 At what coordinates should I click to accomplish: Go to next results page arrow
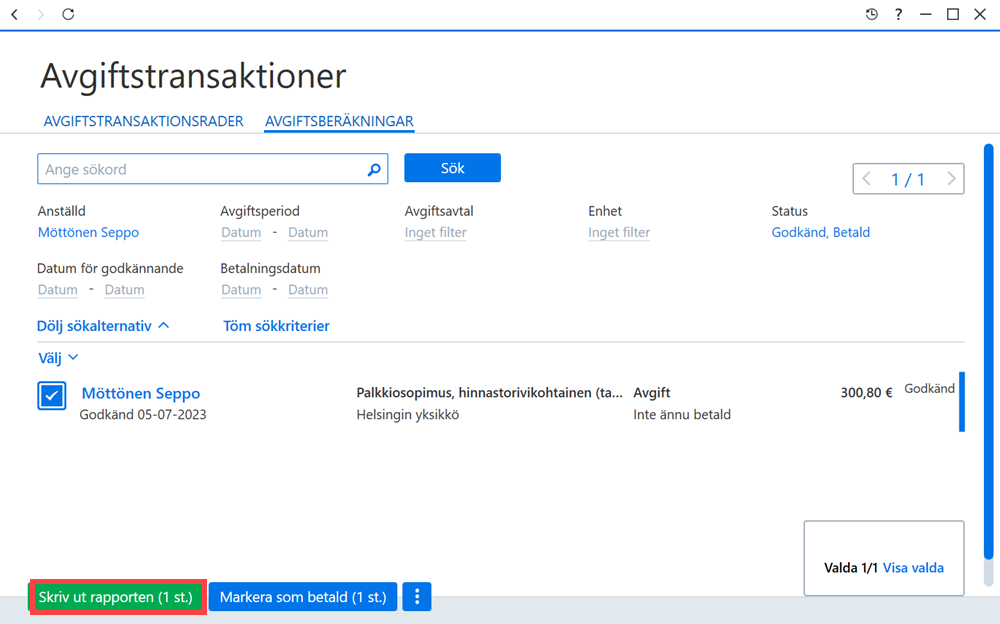click(x=951, y=179)
